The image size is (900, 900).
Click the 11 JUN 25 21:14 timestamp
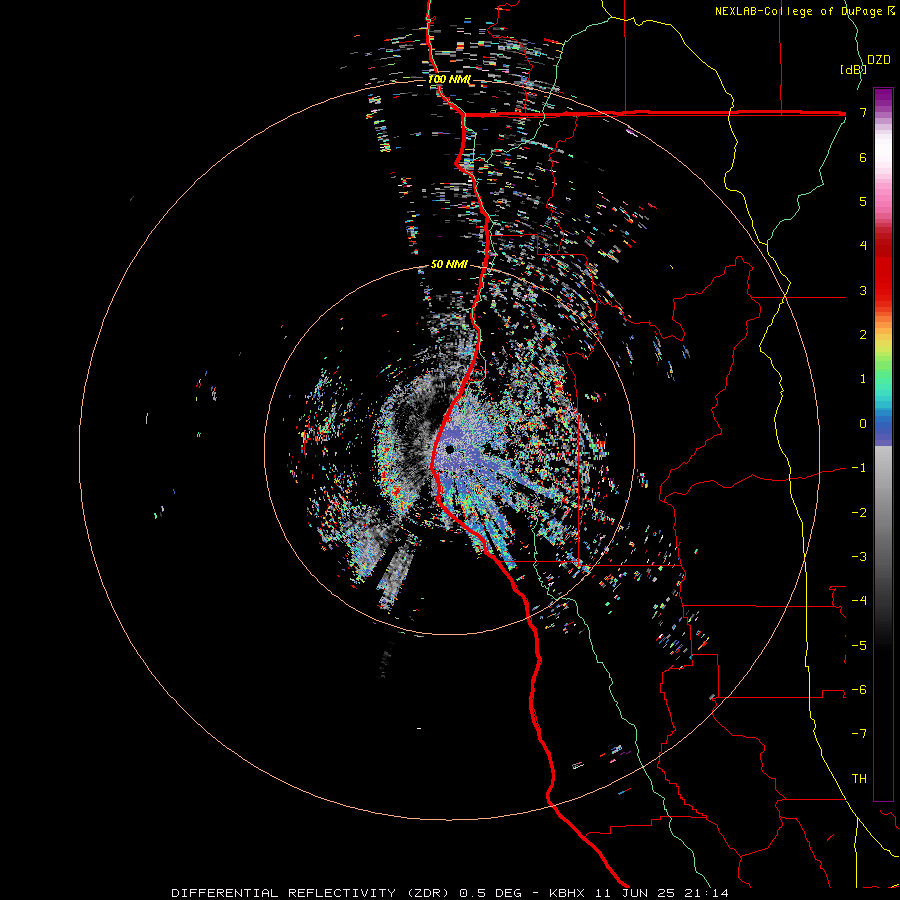[x=662, y=893]
